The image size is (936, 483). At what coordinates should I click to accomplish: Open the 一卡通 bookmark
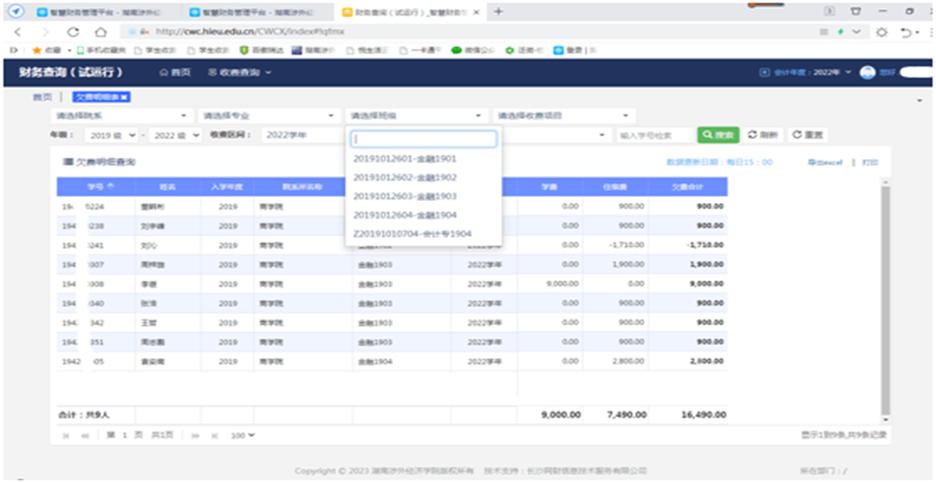tap(420, 51)
